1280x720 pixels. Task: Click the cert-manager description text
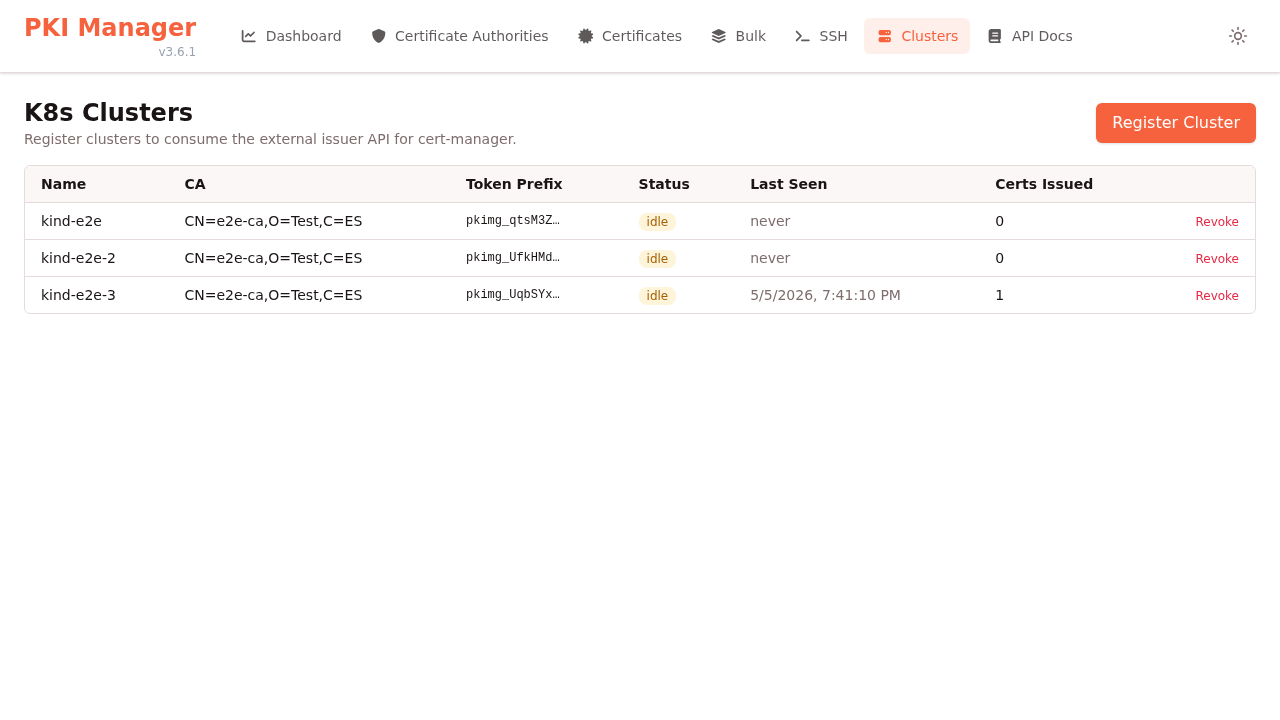270,139
